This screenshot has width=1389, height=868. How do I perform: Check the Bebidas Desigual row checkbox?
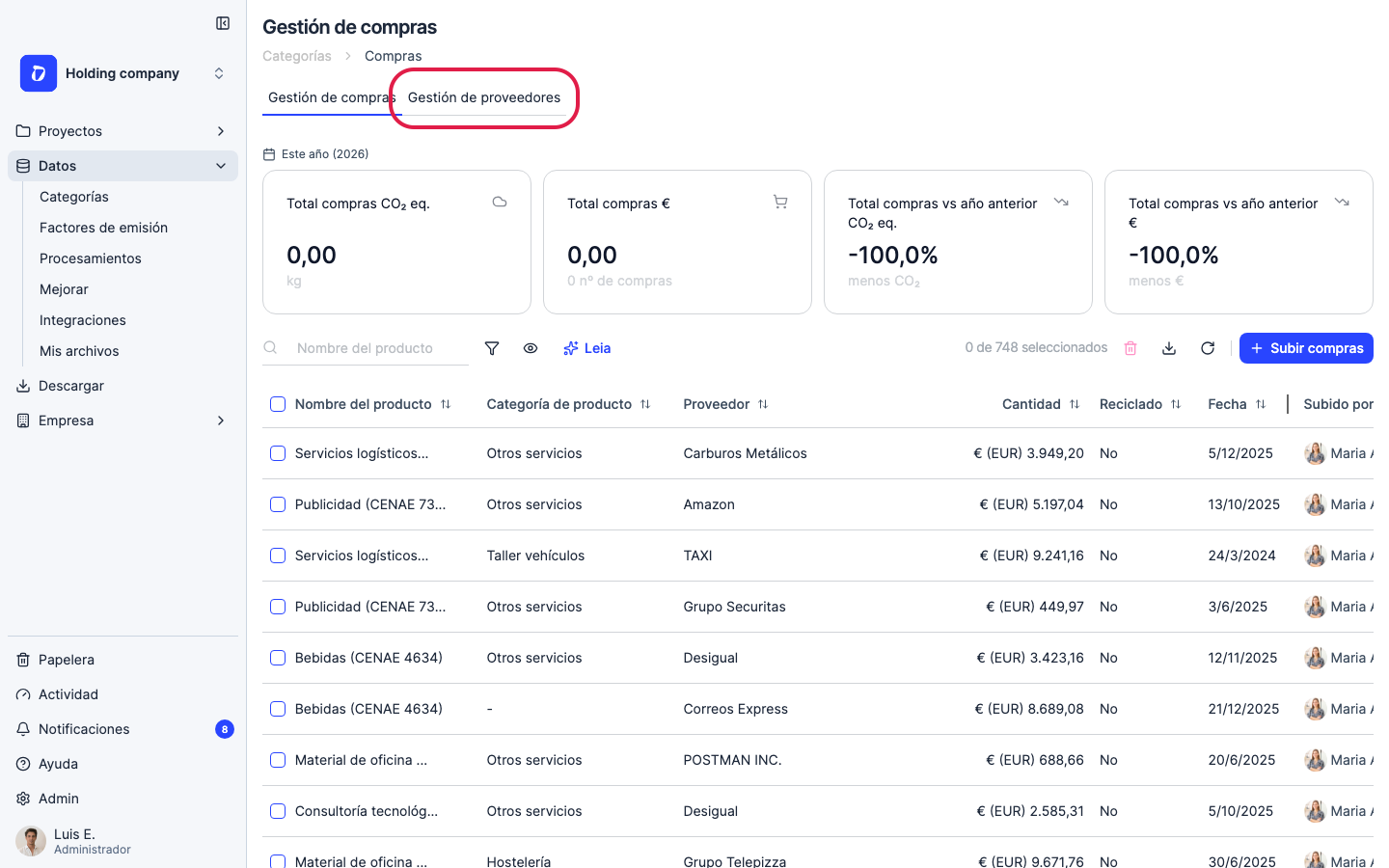point(278,658)
